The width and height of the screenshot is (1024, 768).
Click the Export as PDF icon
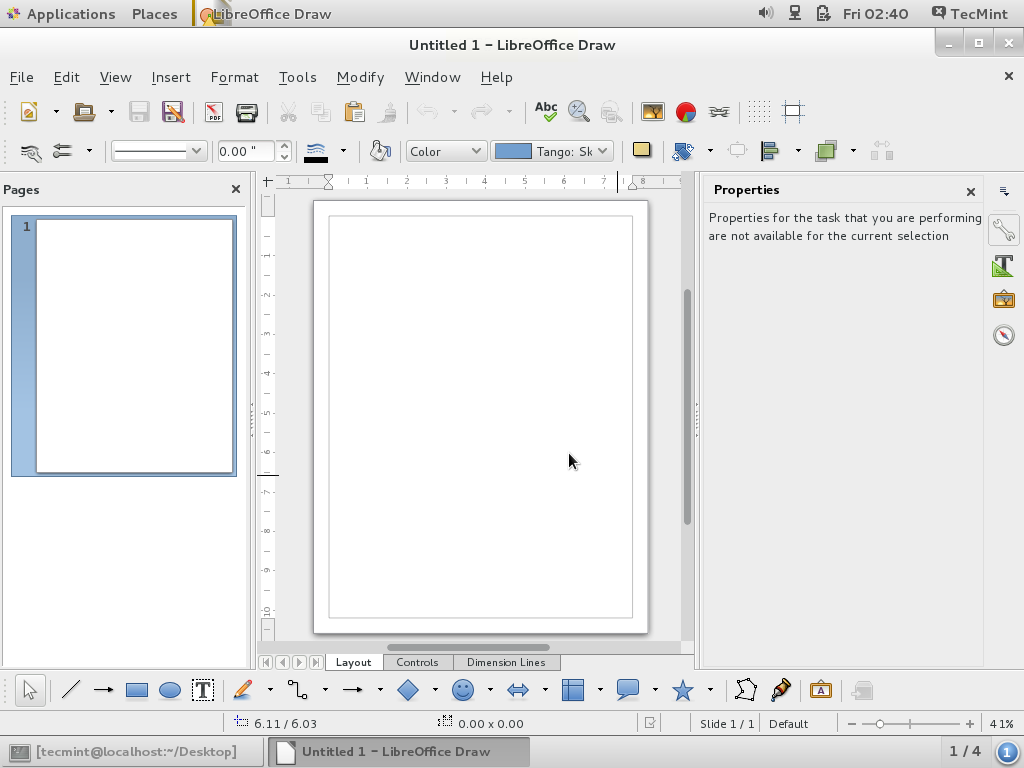(214, 112)
